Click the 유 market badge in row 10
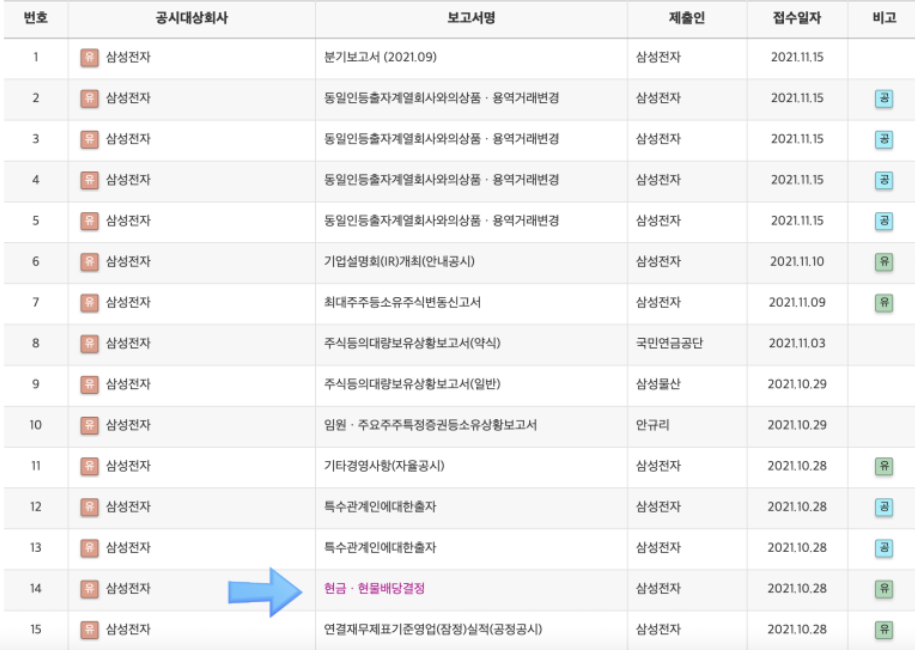Image resolution: width=915 pixels, height=650 pixels. 89,425
